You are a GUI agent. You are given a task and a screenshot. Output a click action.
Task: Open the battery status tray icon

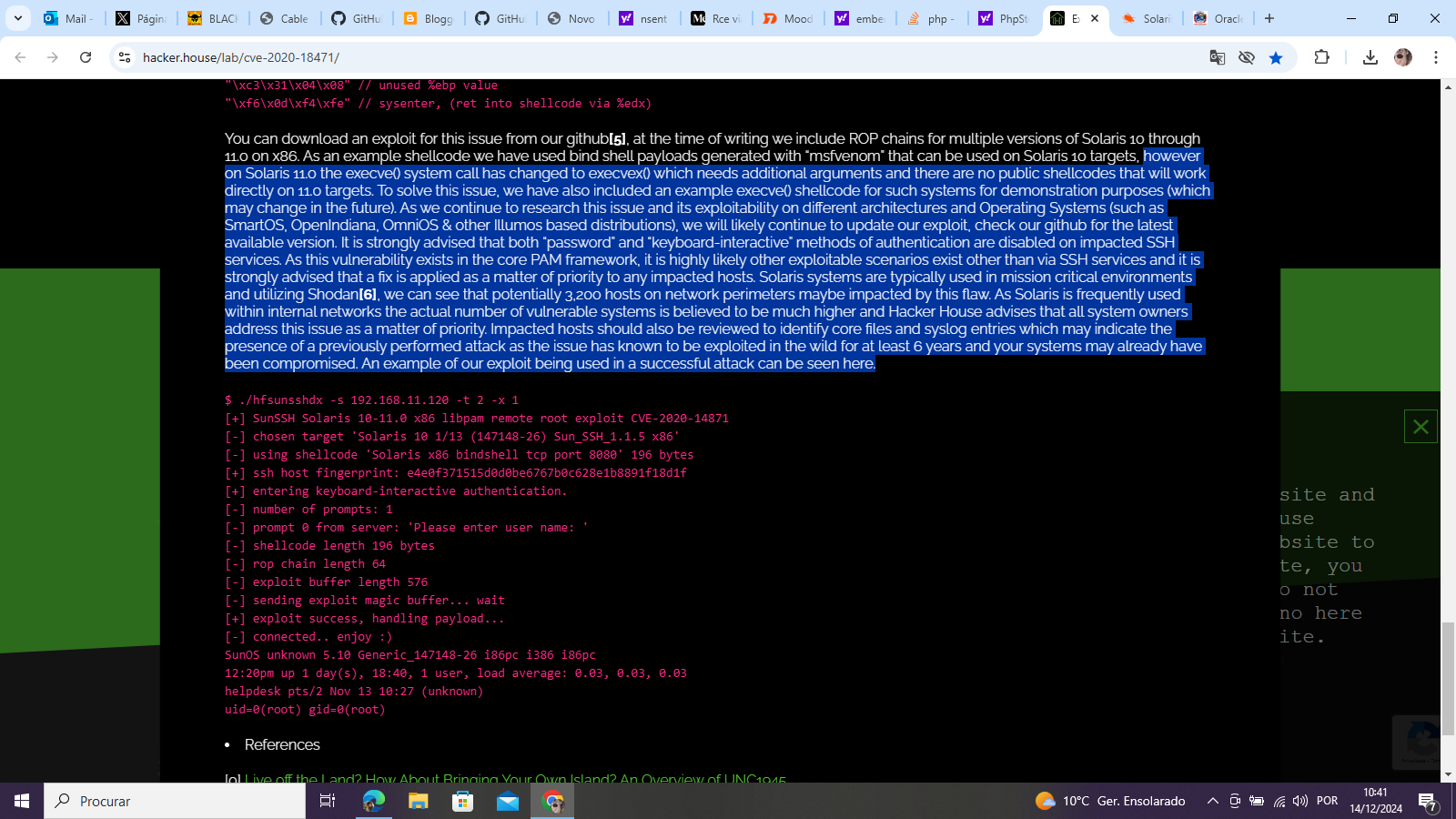click(x=1257, y=801)
